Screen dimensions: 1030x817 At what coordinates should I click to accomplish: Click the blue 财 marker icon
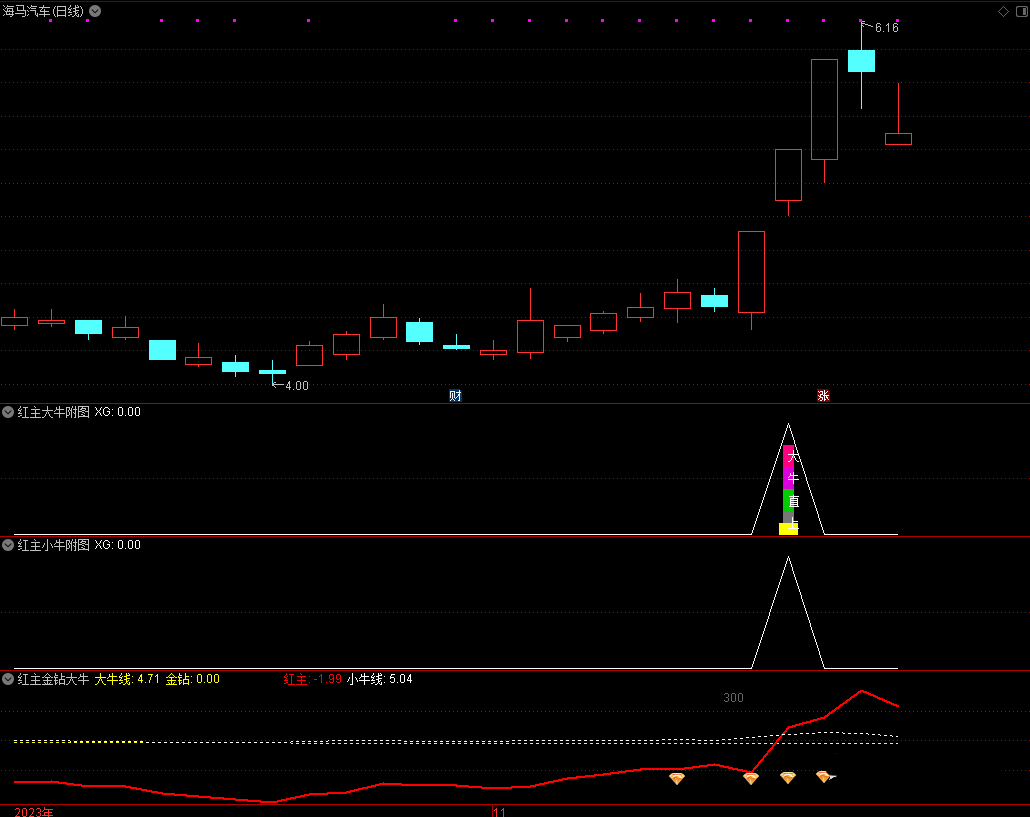pos(455,395)
